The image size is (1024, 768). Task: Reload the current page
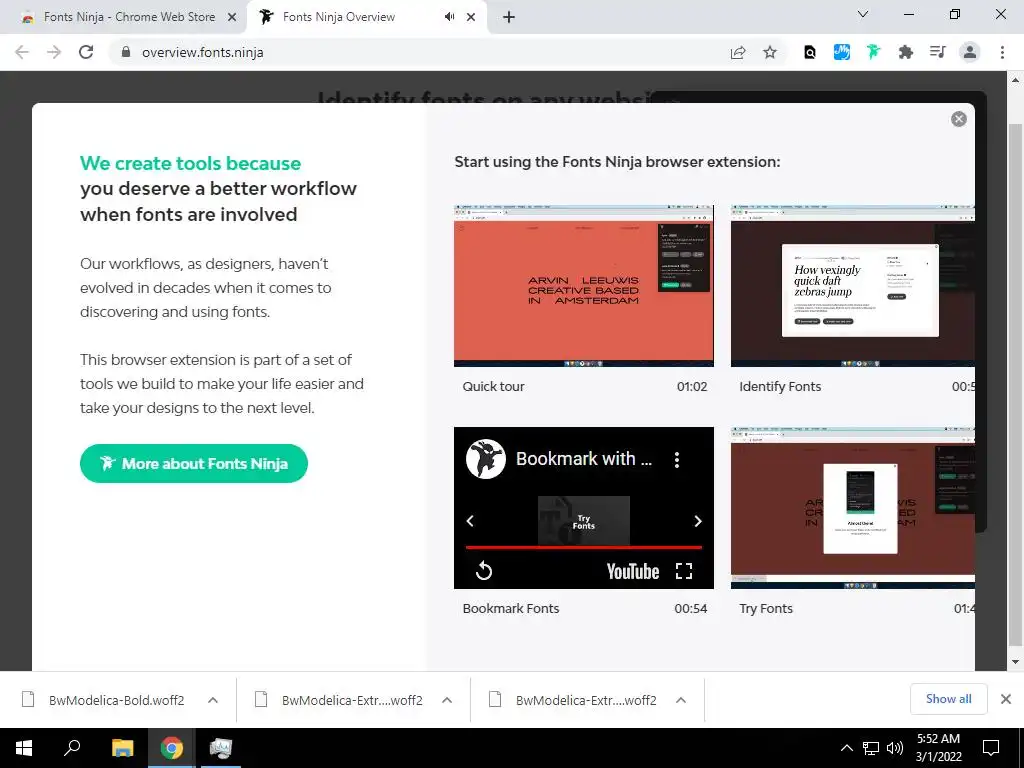[x=86, y=52]
